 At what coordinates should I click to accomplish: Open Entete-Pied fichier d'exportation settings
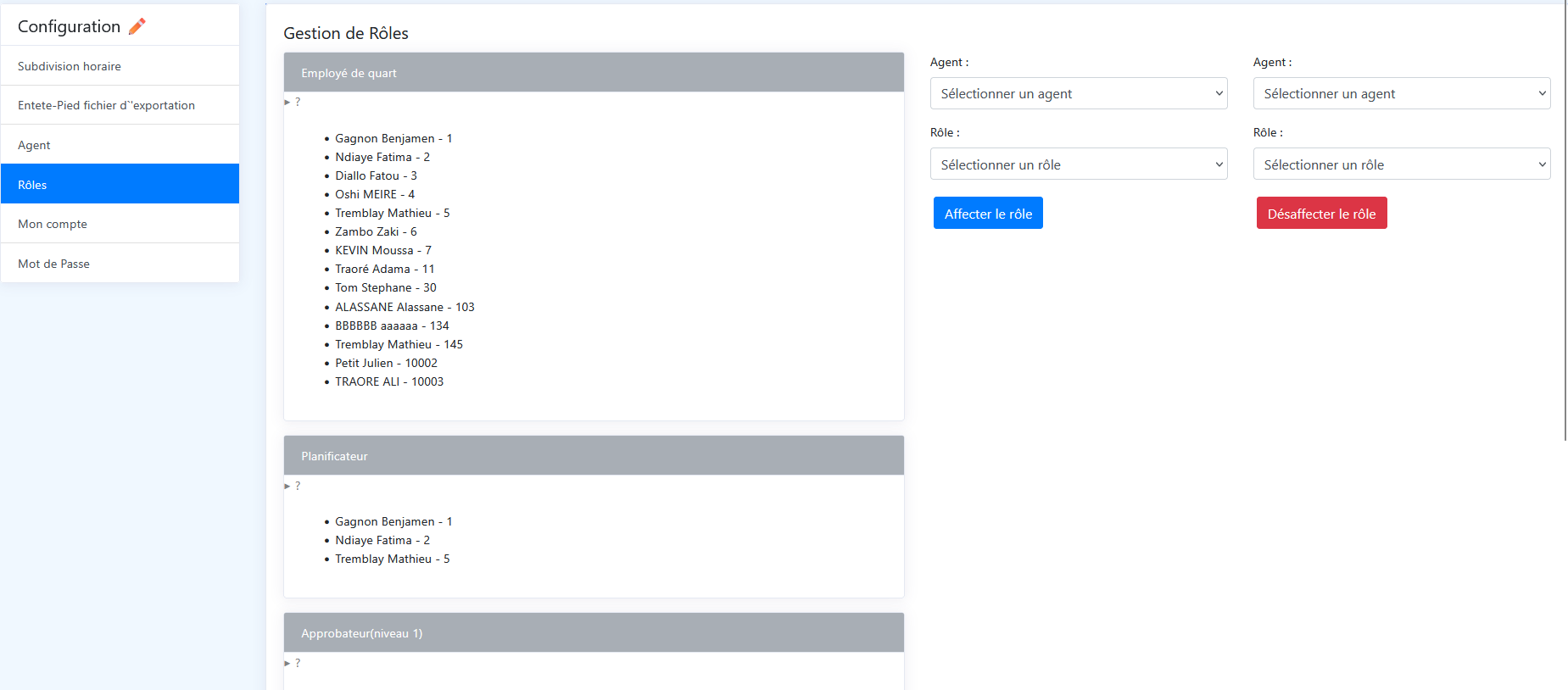[x=120, y=105]
